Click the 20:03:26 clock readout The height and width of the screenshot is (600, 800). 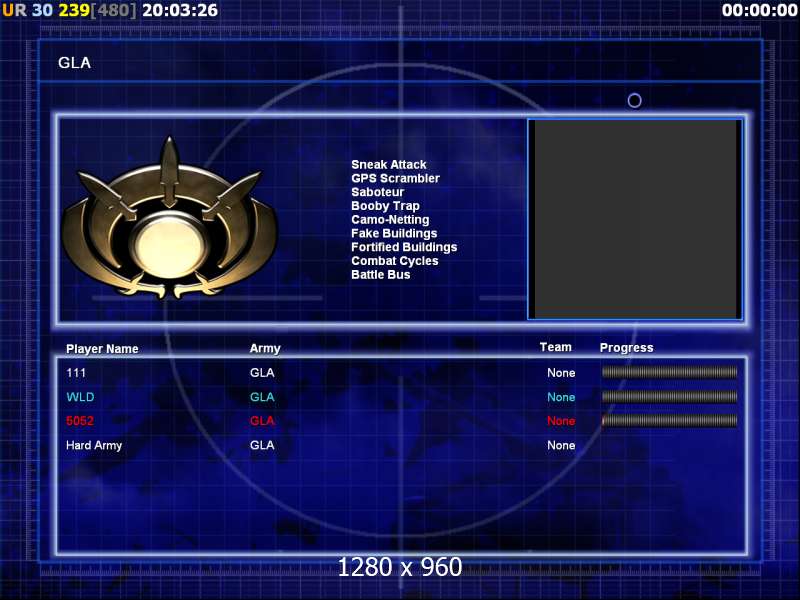point(180,10)
